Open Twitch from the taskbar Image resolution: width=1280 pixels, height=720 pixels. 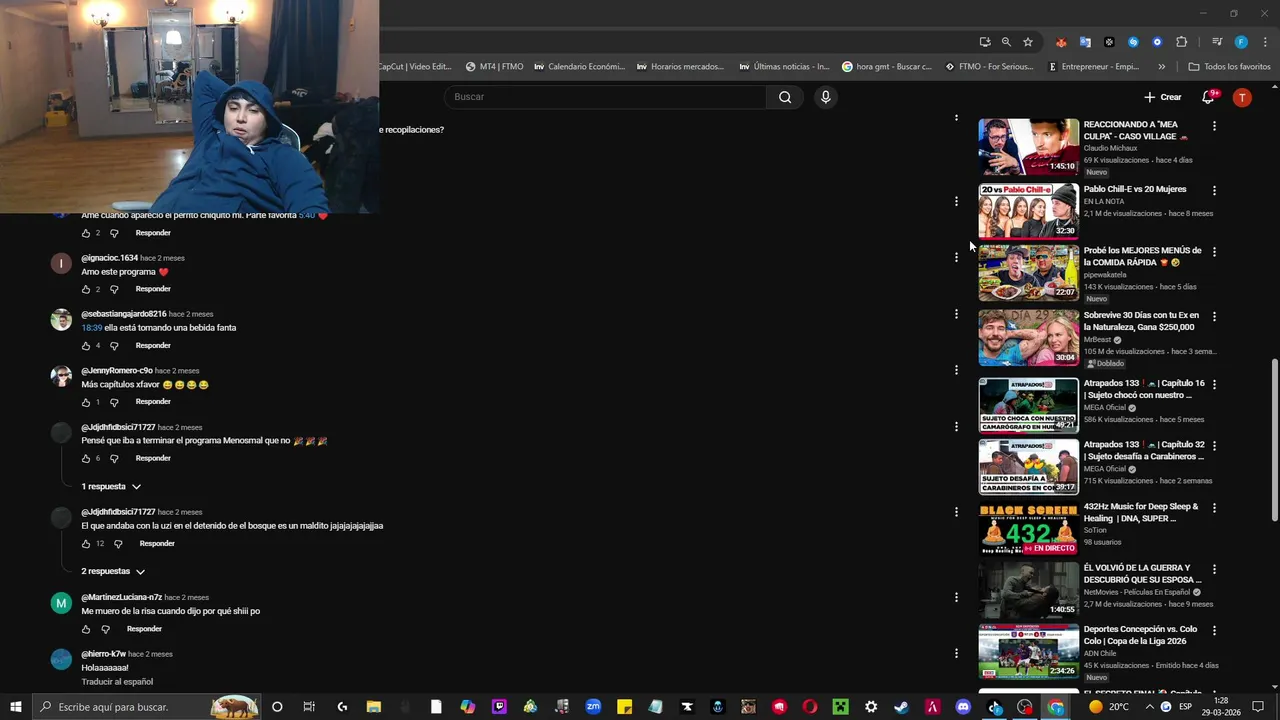(x=499, y=707)
